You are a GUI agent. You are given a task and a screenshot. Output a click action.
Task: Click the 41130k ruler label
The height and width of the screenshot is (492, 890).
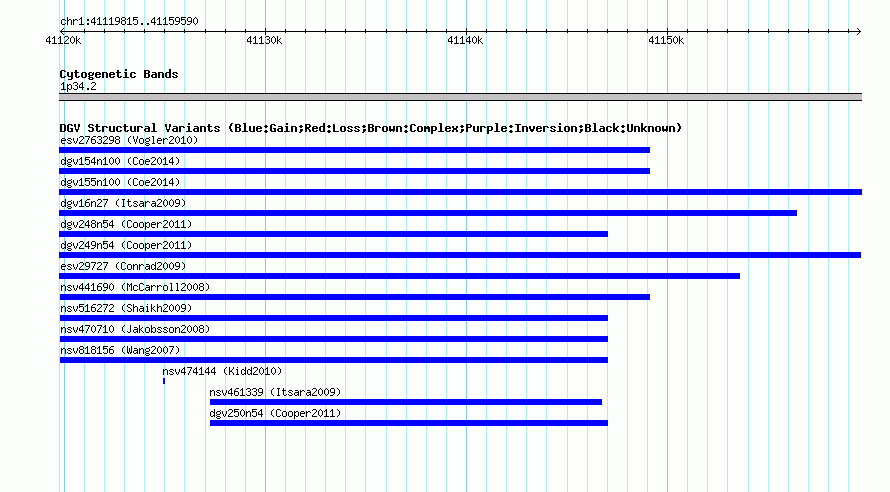(x=264, y=40)
